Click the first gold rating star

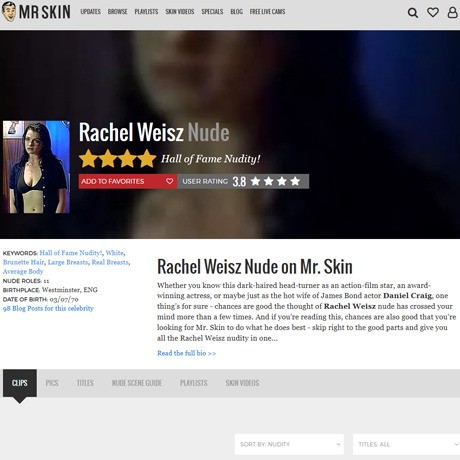click(89, 158)
